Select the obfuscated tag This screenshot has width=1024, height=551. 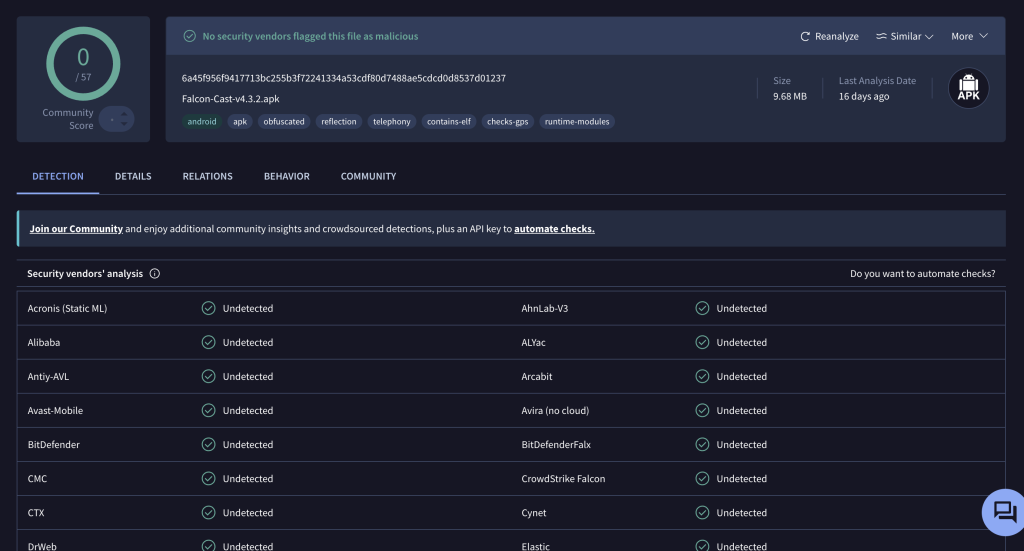[x=284, y=121]
